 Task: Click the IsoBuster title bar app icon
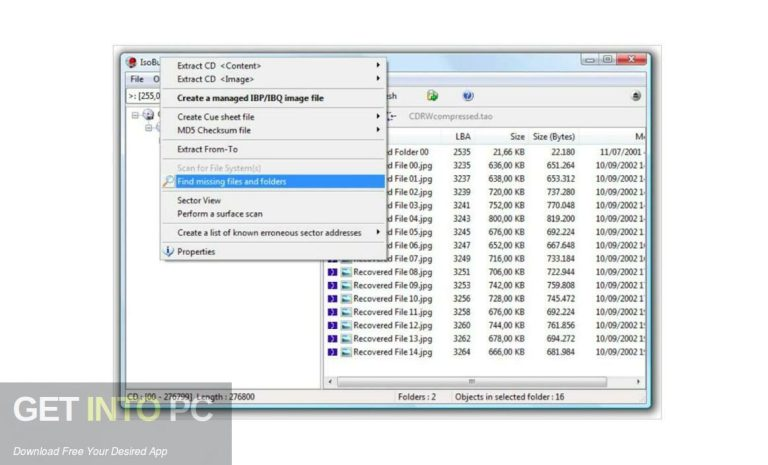pos(131,62)
